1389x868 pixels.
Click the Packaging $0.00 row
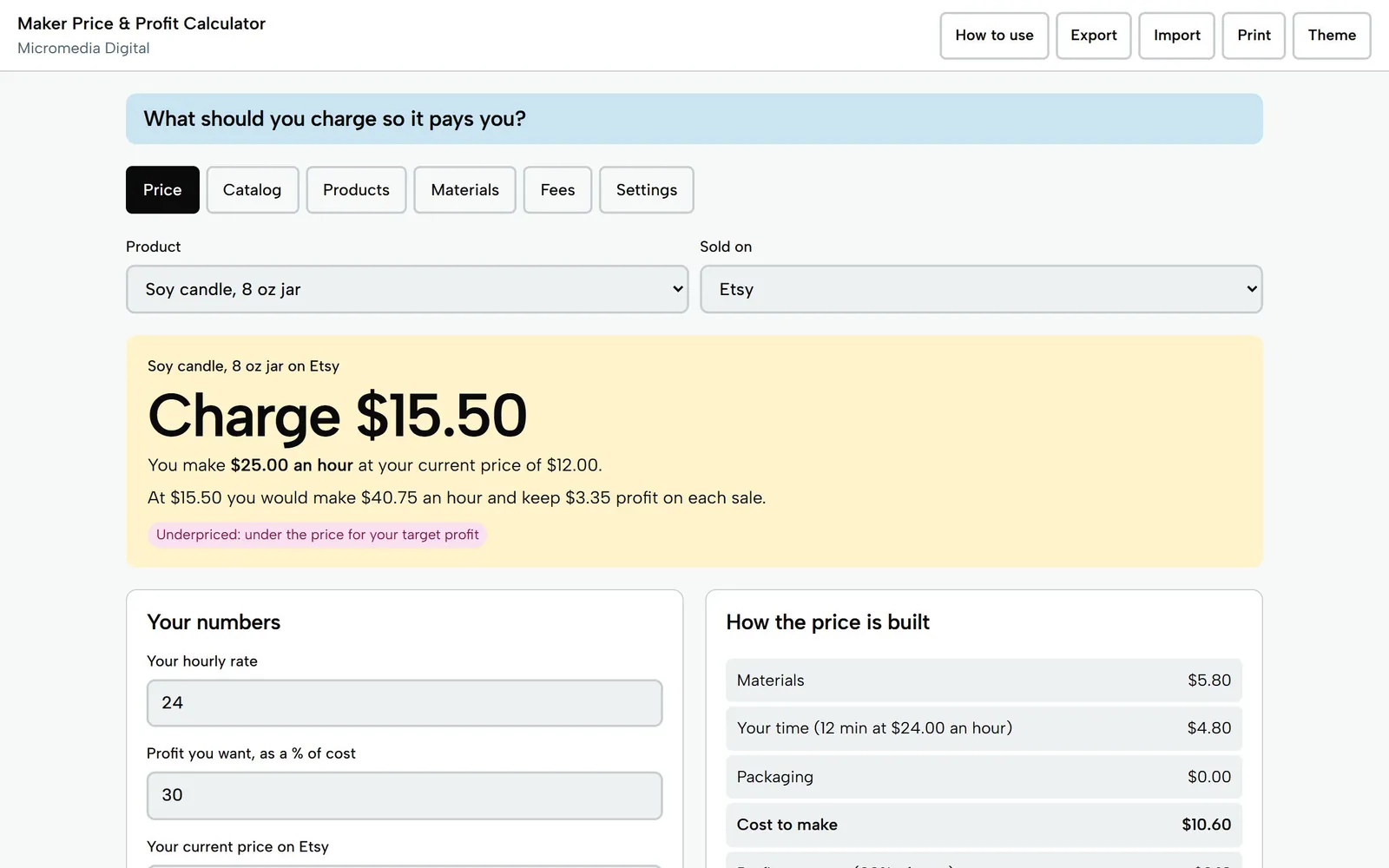(x=984, y=777)
